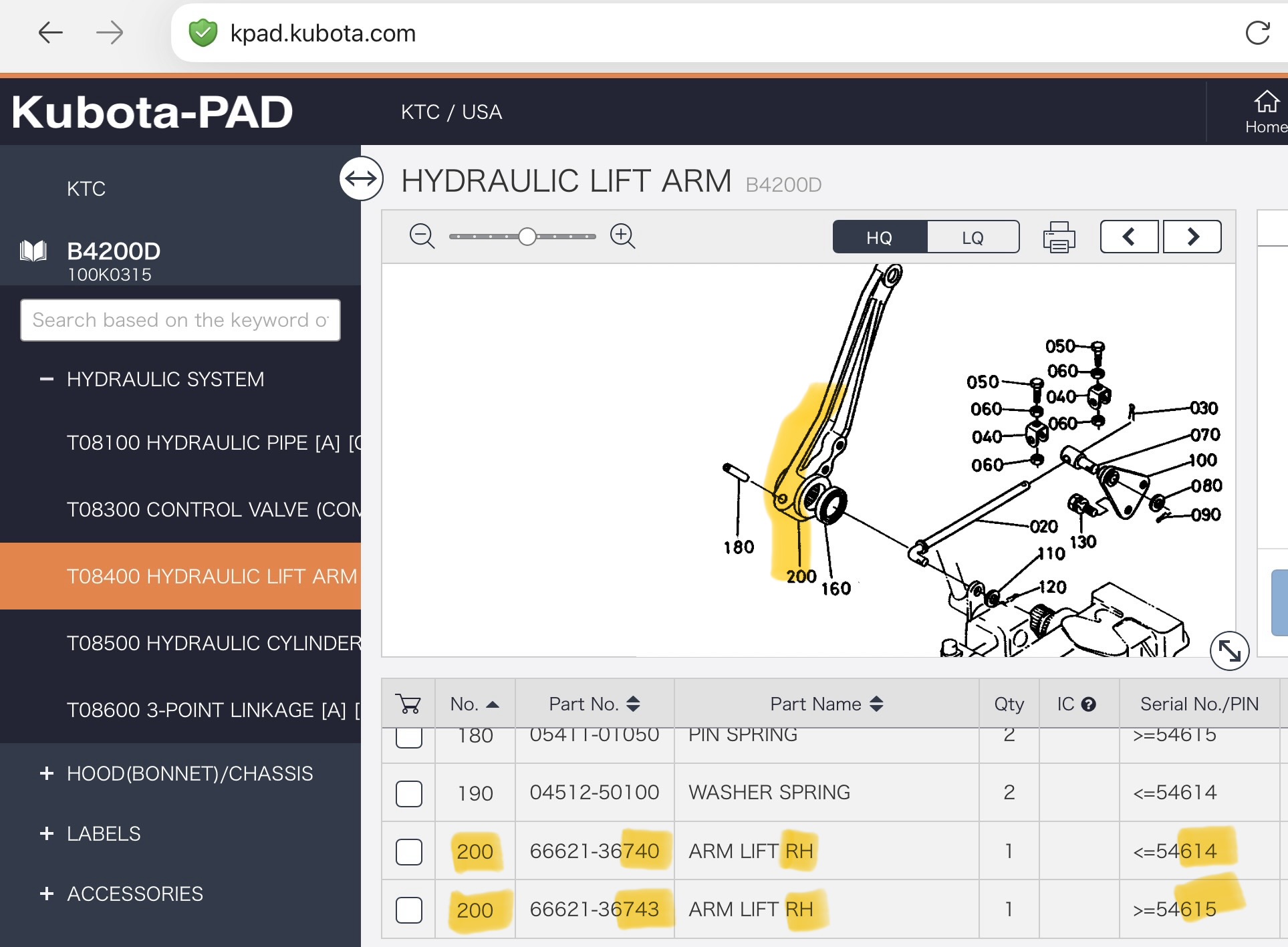
Task: Select the WASHER SPRING row checkbox
Action: [409, 794]
